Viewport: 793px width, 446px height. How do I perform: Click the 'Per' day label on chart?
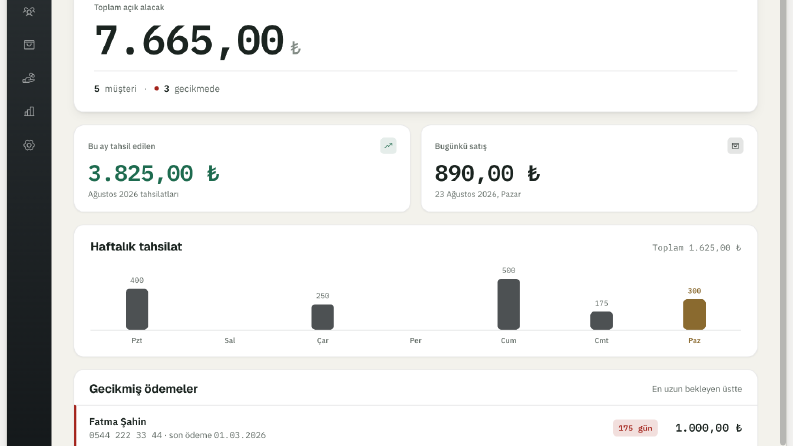tap(415, 340)
